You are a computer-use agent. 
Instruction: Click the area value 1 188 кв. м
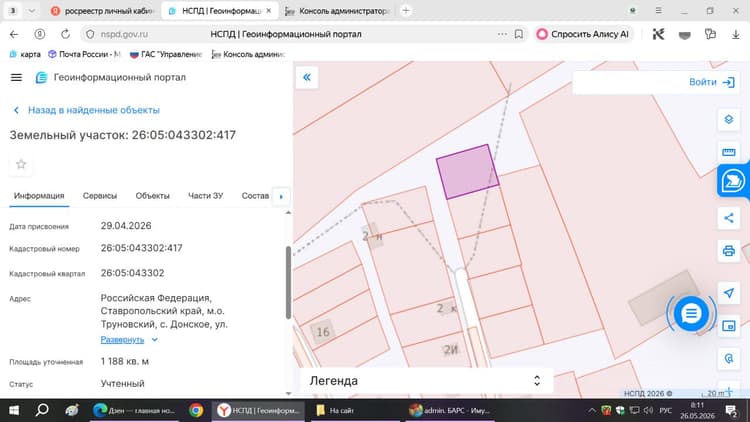[x=125, y=362]
